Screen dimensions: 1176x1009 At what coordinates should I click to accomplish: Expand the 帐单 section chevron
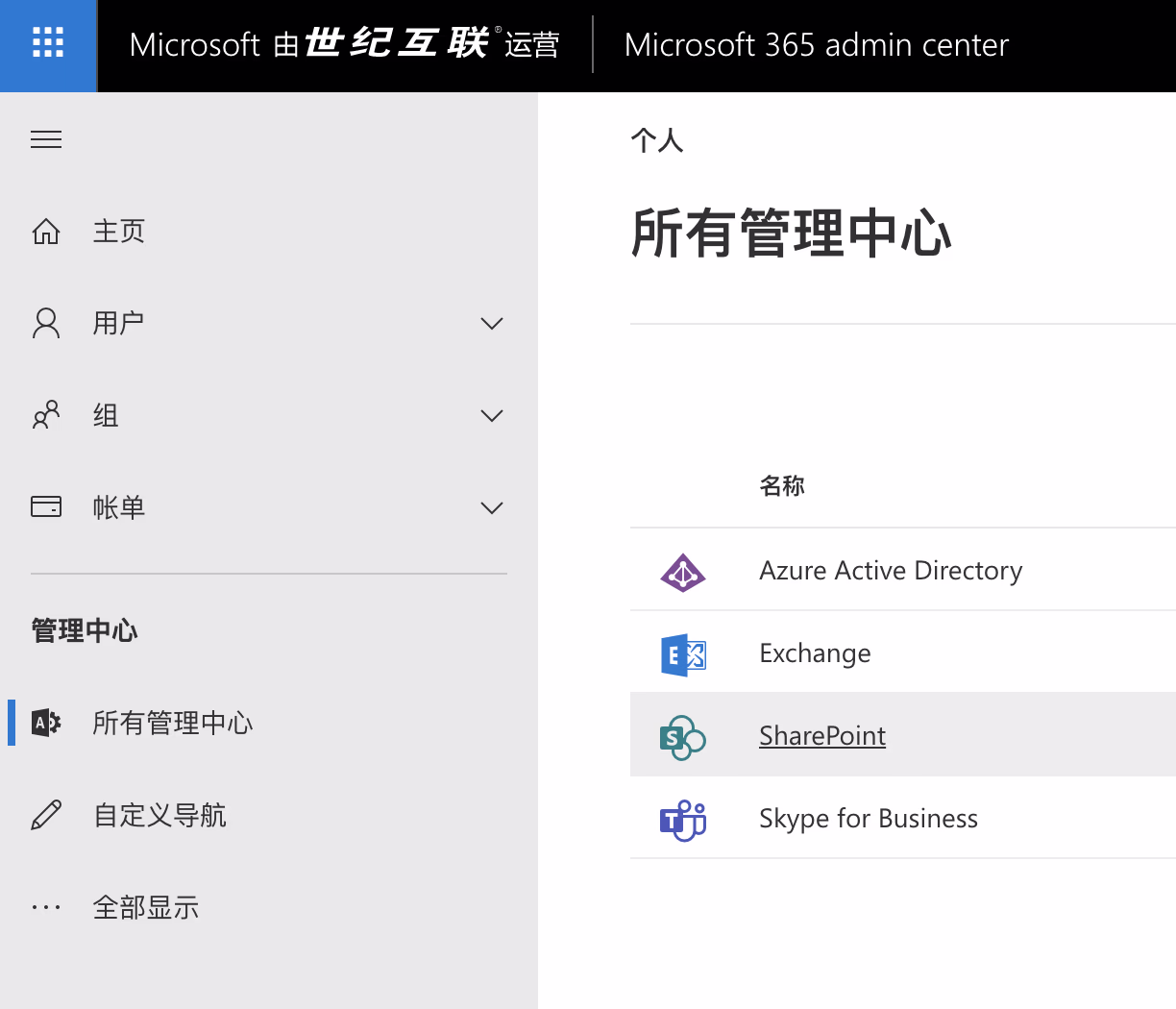[491, 508]
